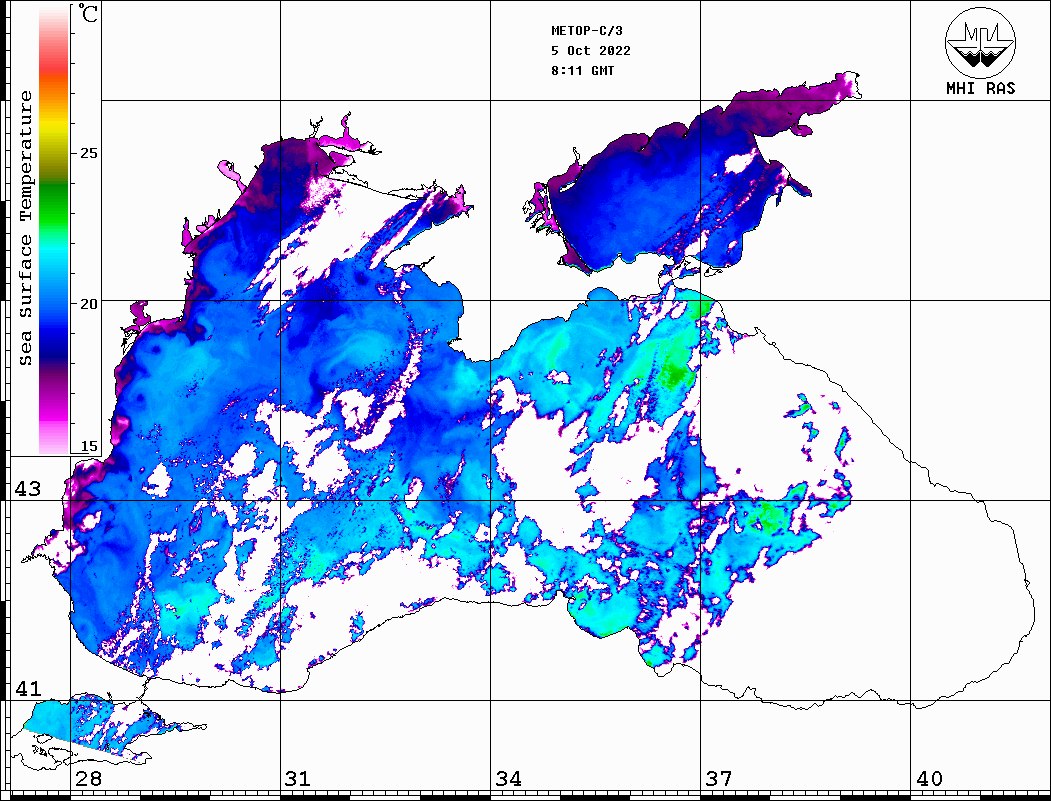Screen dimensions: 1051x801
Task: Click longitude label 28
Action: tap(88, 779)
